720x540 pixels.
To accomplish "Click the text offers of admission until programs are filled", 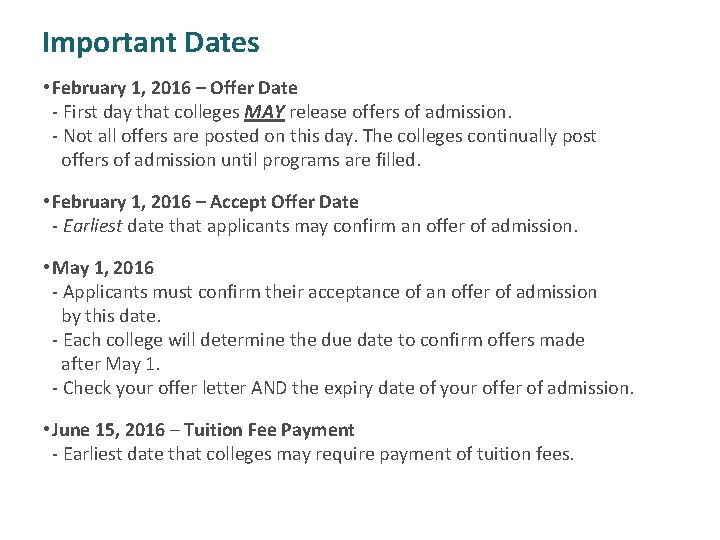I will click(241, 160).
